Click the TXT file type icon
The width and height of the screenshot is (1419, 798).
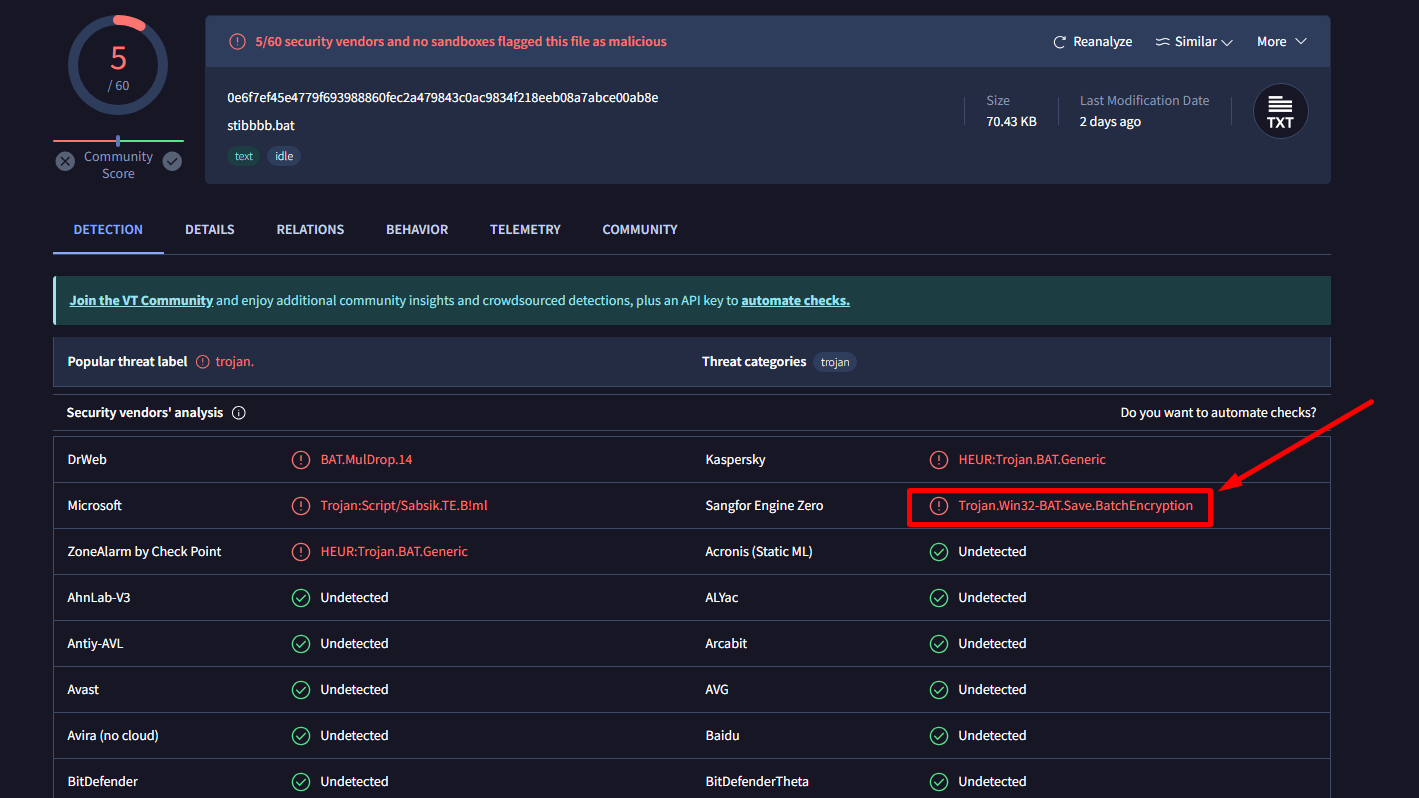(1281, 111)
